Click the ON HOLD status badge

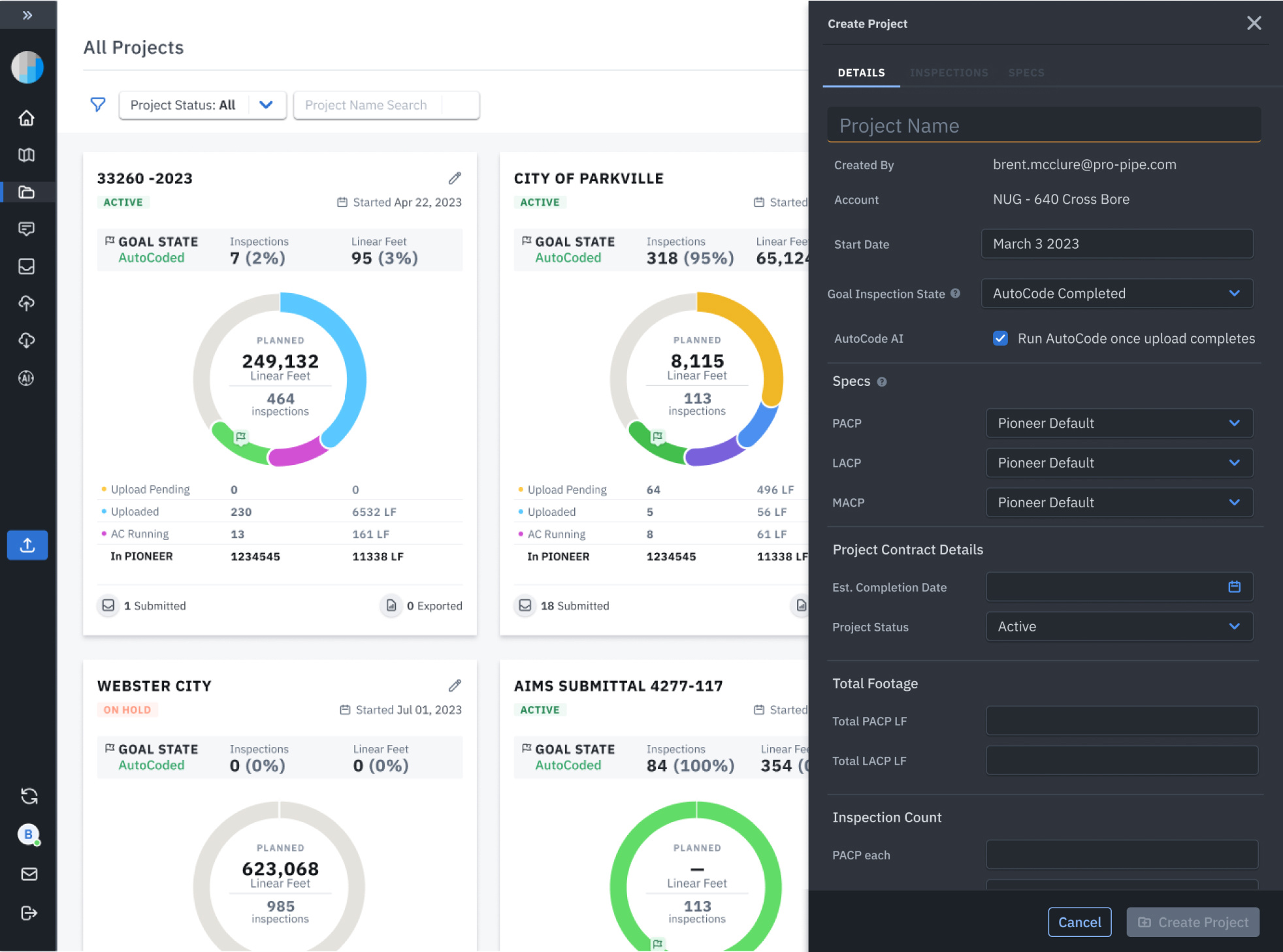[127, 710]
